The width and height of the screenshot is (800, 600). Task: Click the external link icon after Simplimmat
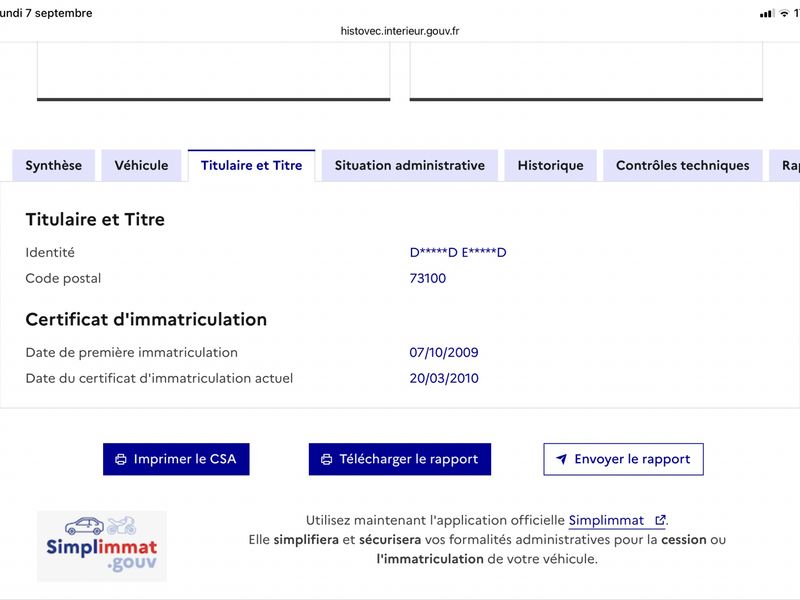(x=660, y=520)
